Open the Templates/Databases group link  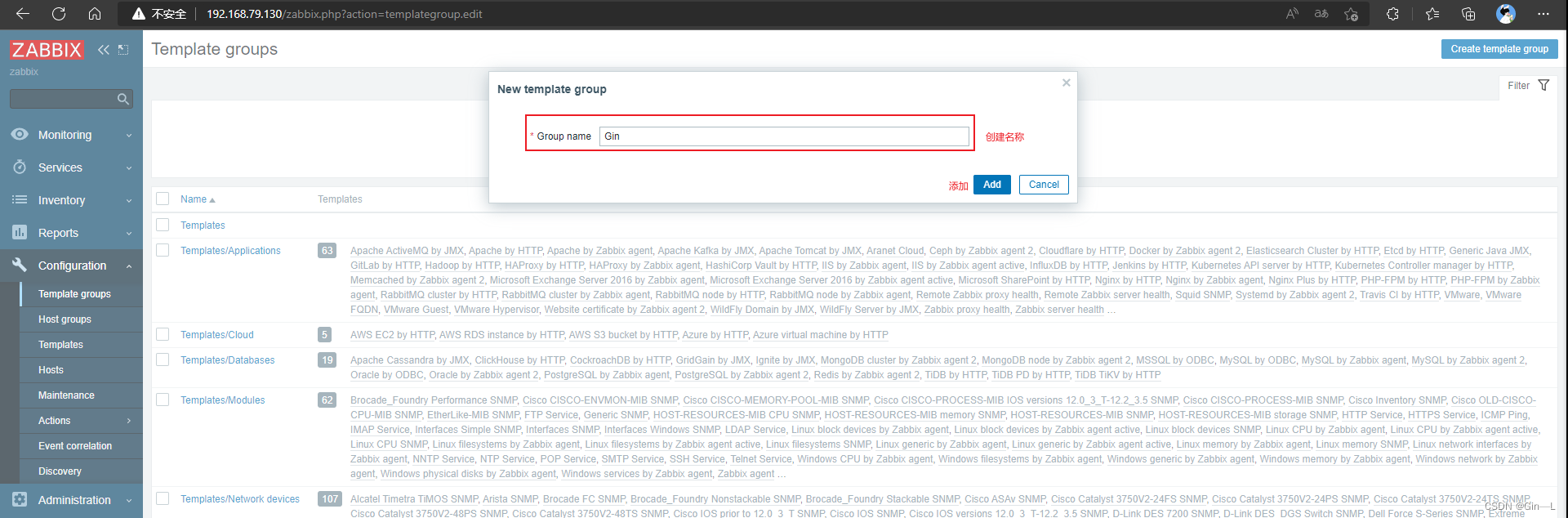228,360
